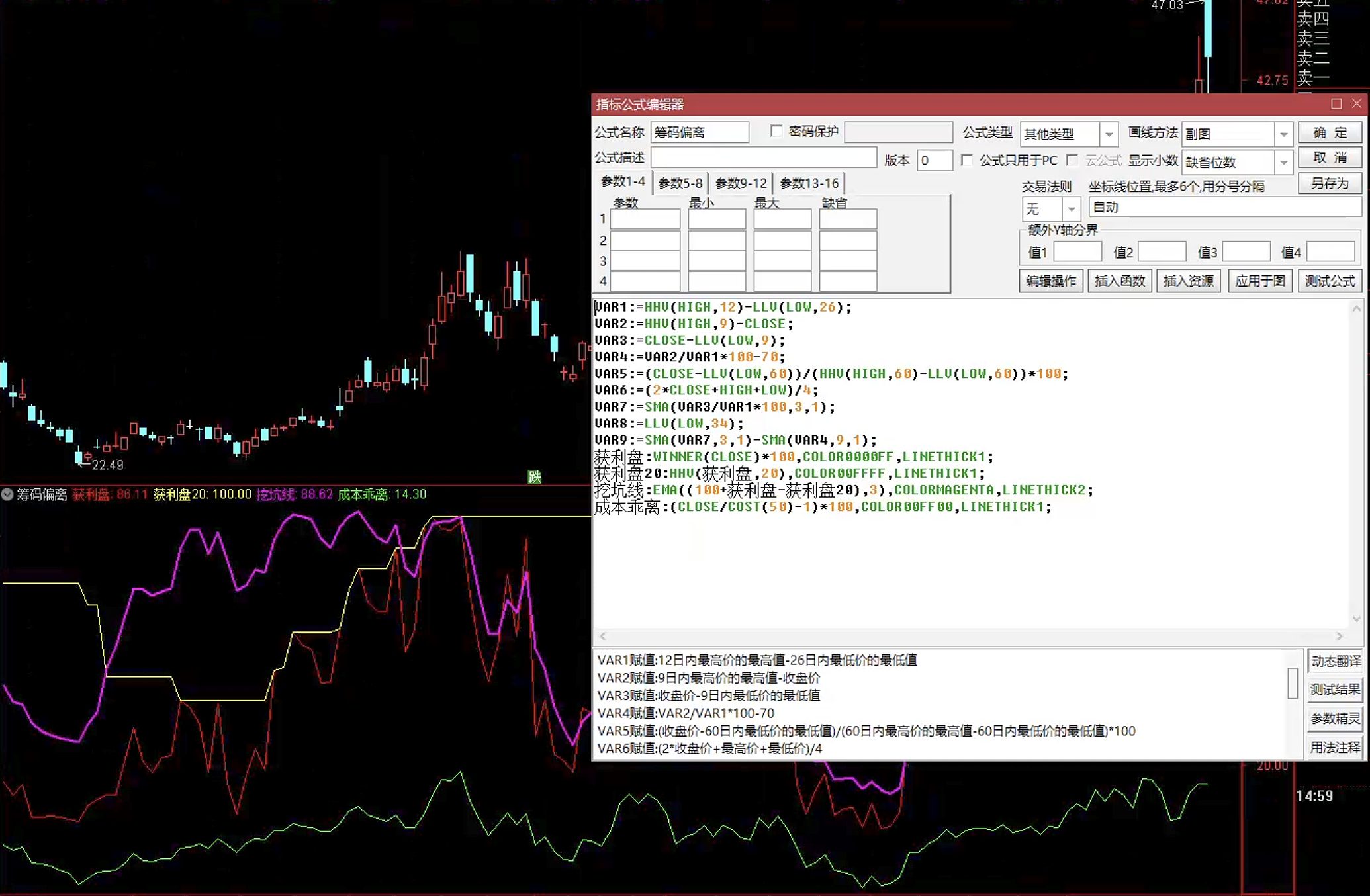The image size is (1370, 896).
Task: Expand the 公式类型 formula type dropdown
Action: click(1109, 134)
